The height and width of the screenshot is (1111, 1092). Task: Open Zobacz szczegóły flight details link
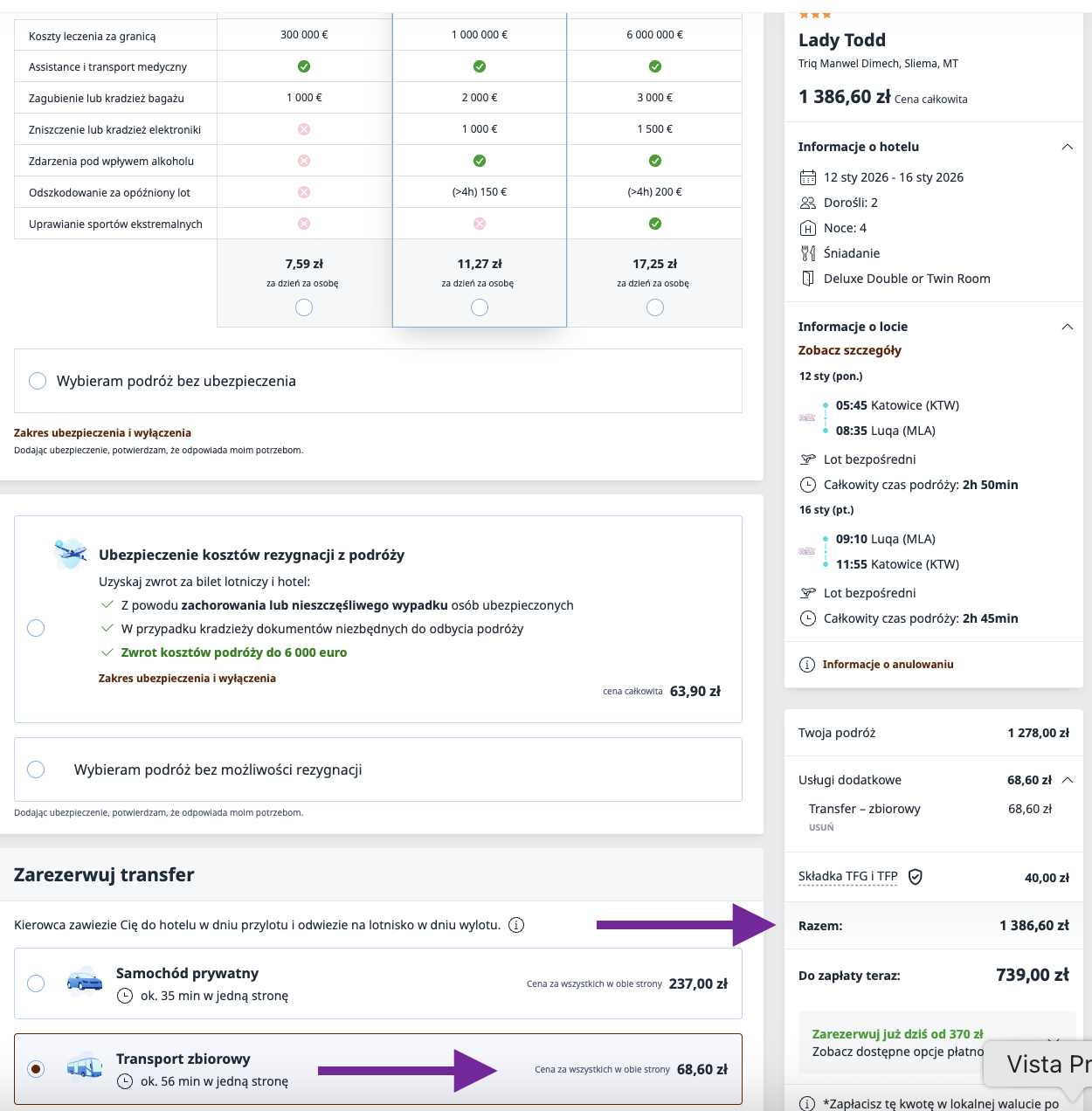(849, 350)
